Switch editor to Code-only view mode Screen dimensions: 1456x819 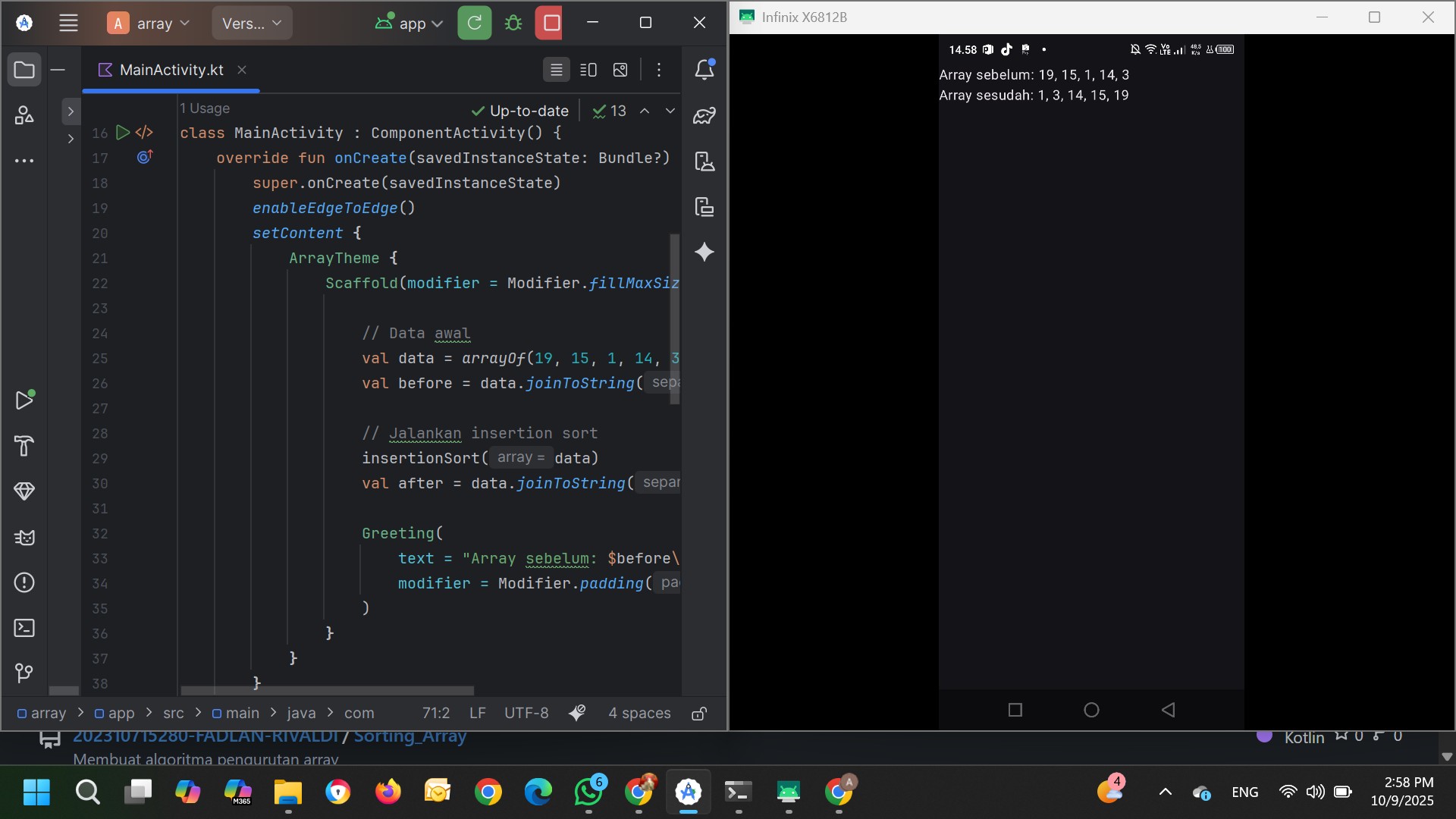tap(556, 70)
